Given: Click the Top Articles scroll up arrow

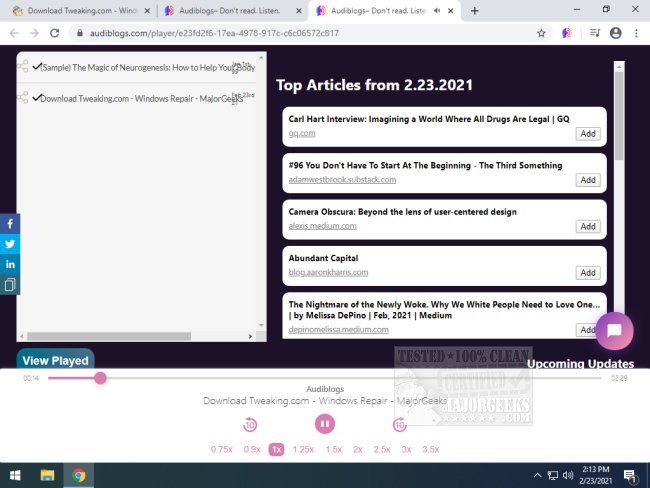Looking at the screenshot, I should point(619,67).
